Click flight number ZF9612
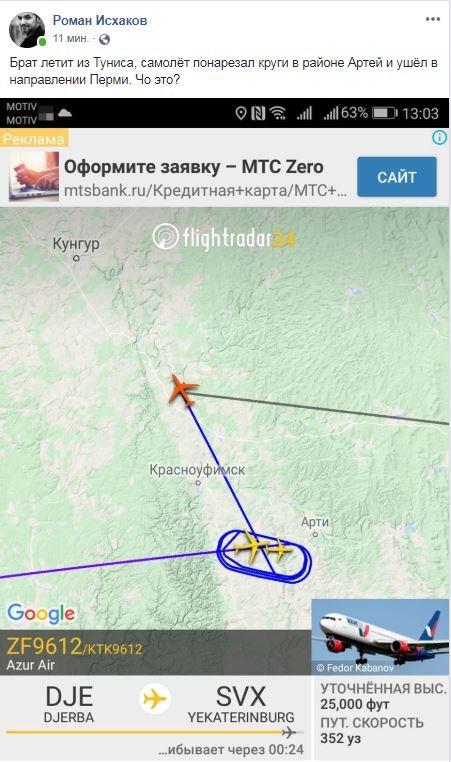Viewport: 451px width, 762px height. pyautogui.click(x=44, y=647)
